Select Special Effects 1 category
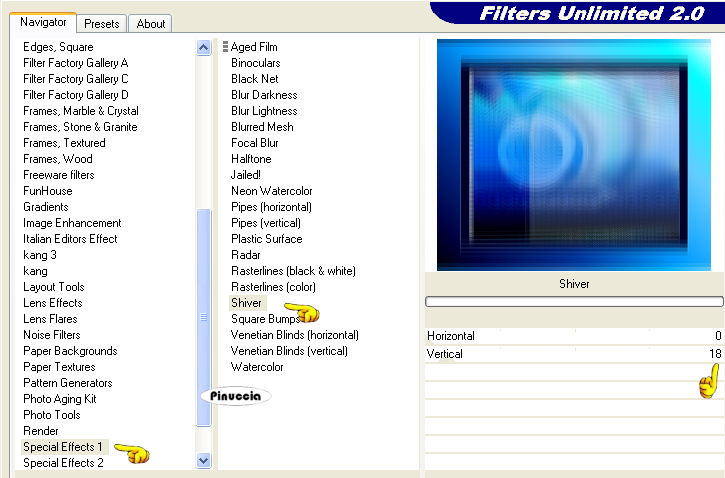 (63, 447)
